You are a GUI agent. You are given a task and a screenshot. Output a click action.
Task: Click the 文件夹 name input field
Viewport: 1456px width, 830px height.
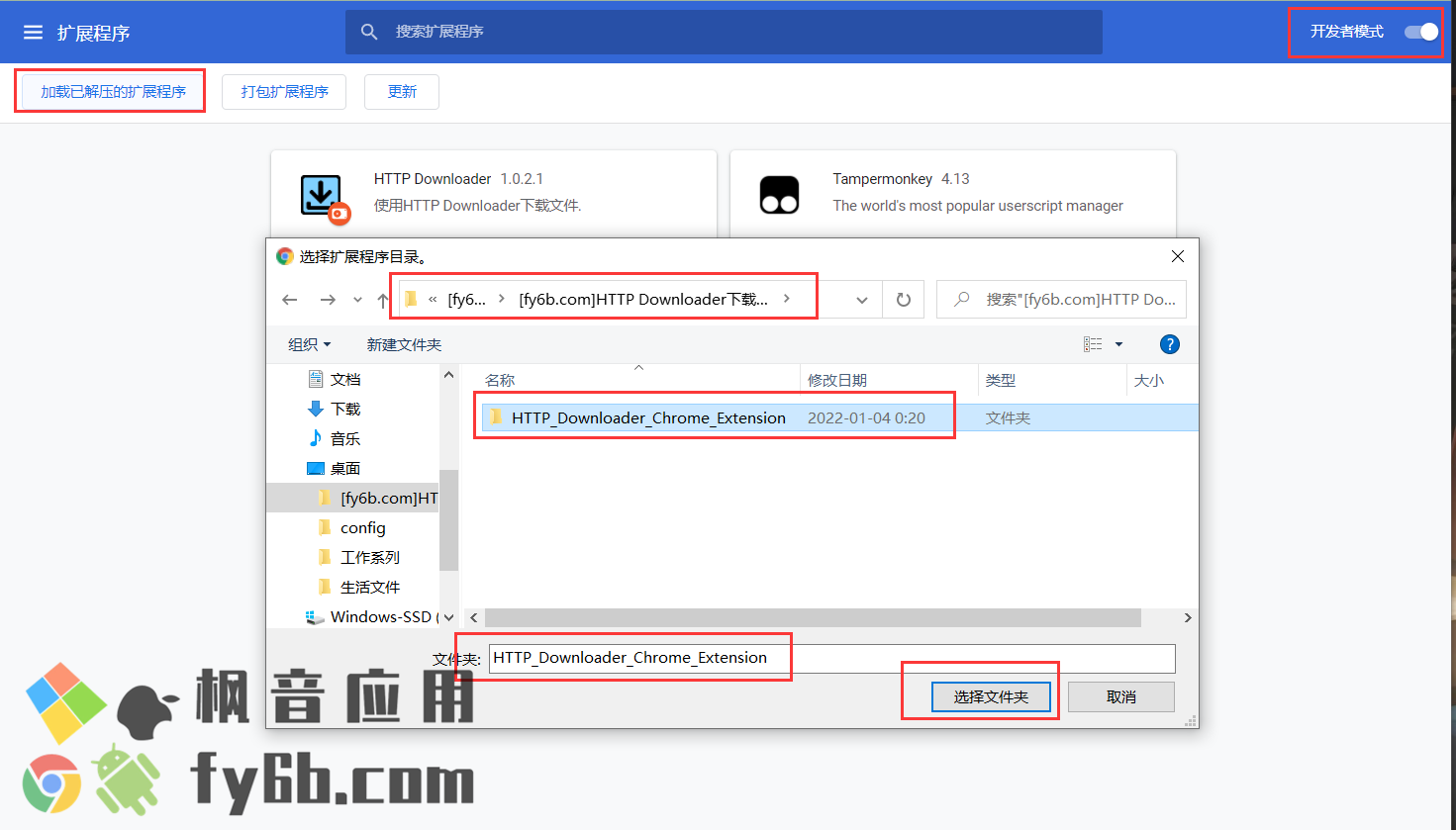(x=831, y=658)
